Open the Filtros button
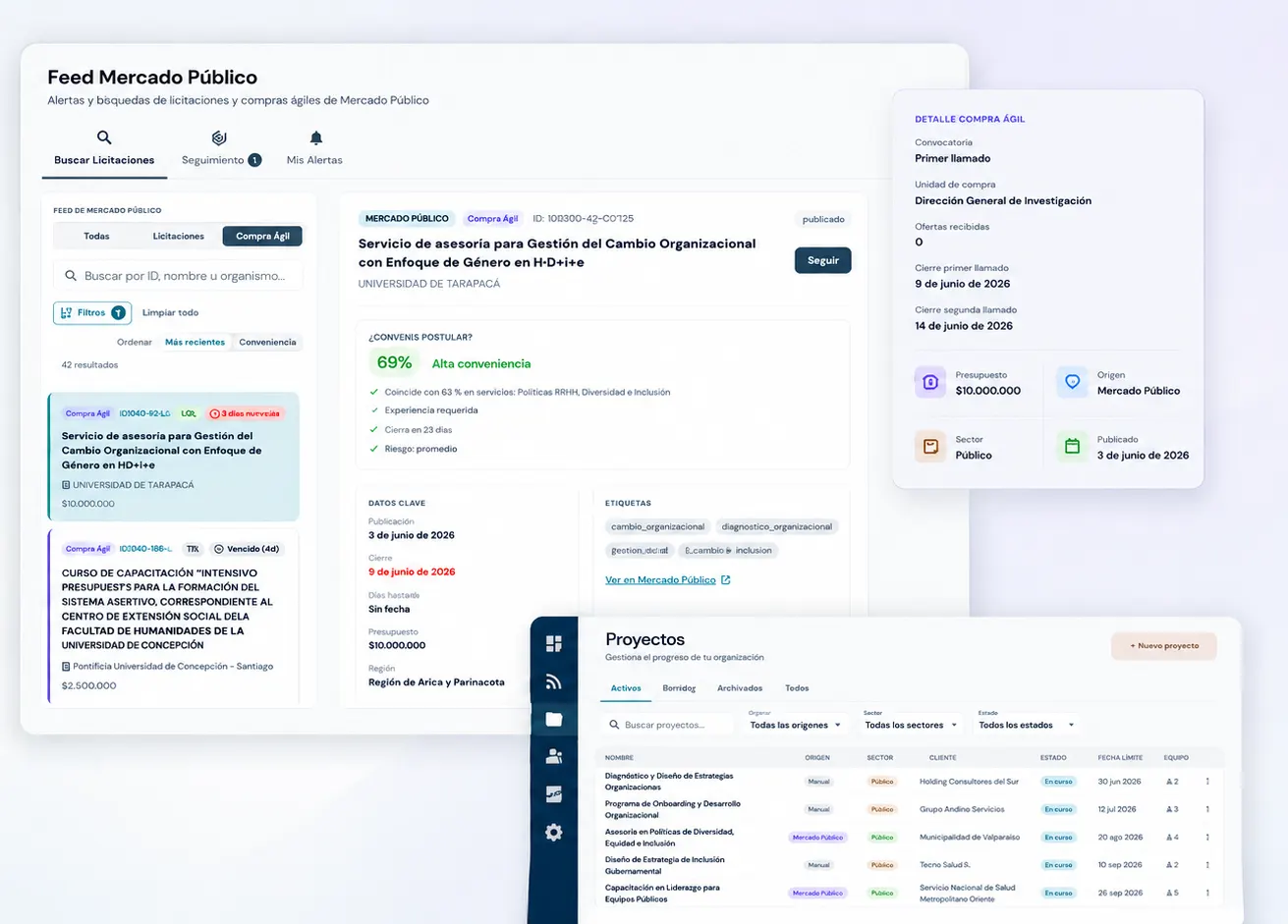 click(91, 312)
